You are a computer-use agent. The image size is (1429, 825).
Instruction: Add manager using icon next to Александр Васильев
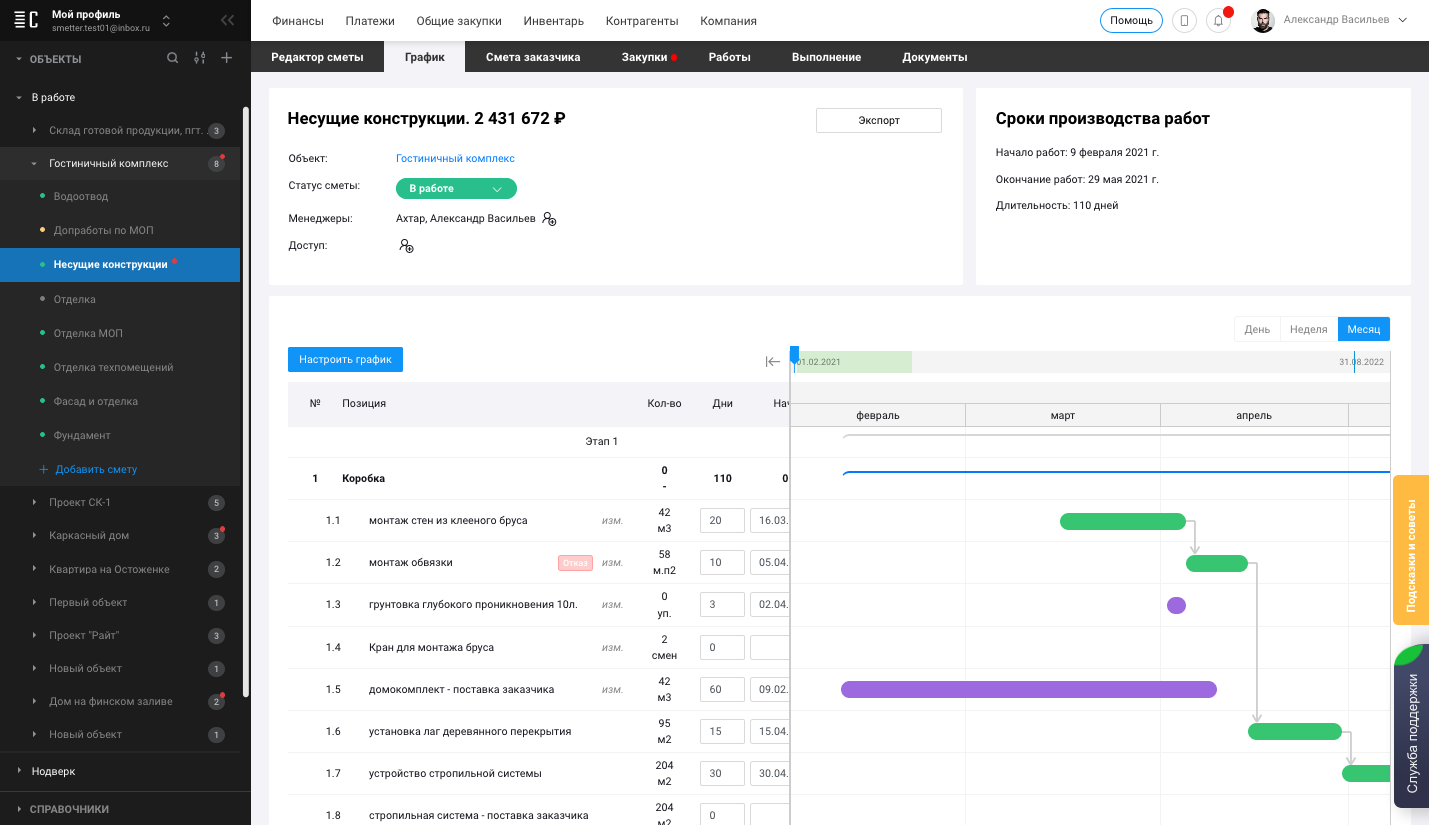[x=549, y=218]
